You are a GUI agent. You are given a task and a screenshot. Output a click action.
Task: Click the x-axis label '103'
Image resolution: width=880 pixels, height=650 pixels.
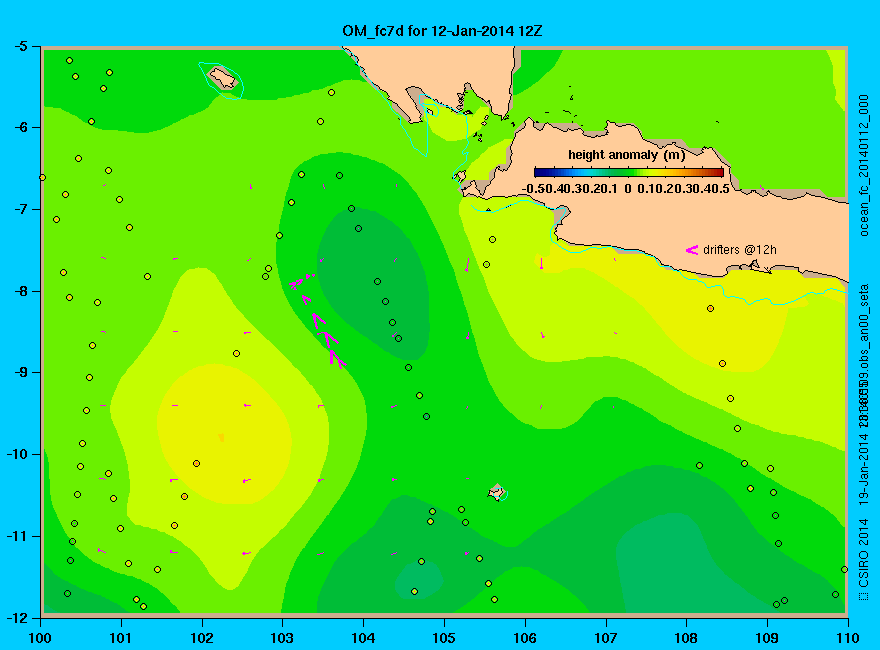coord(282,638)
